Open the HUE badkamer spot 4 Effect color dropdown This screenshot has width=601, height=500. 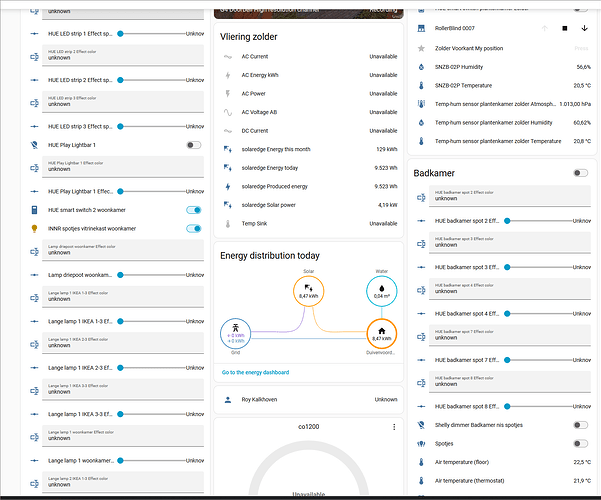510,289
